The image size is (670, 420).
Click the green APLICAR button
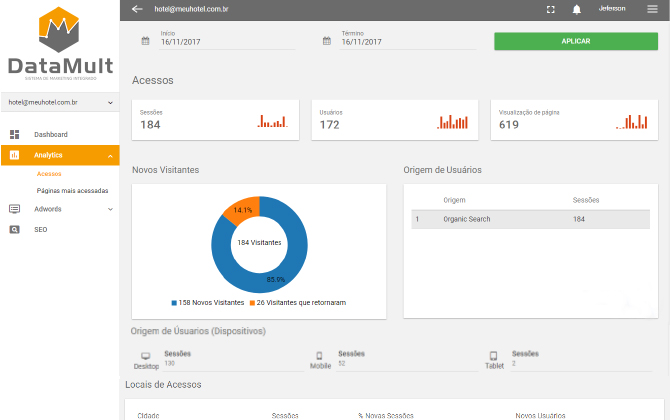coord(576,41)
